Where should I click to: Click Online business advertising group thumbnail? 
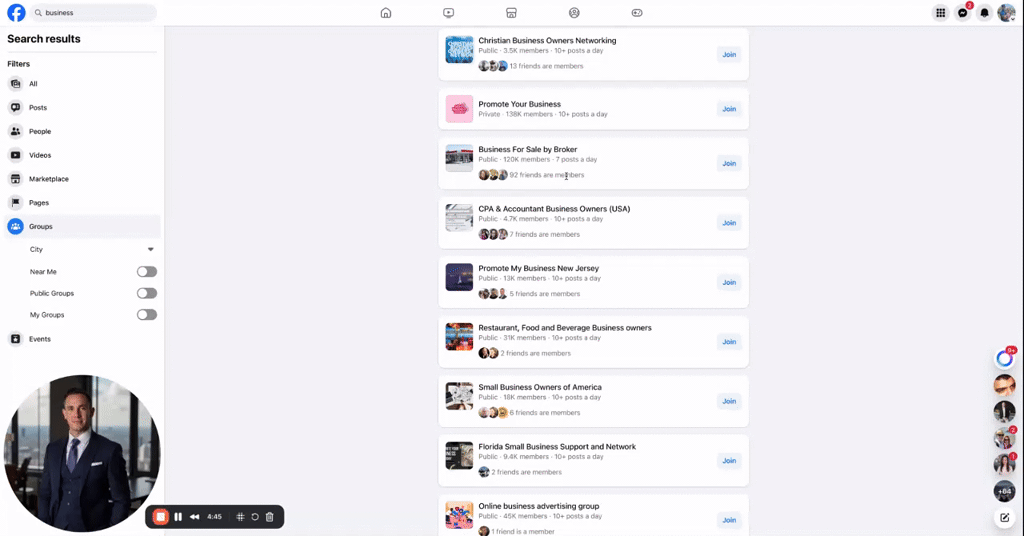tap(459, 515)
